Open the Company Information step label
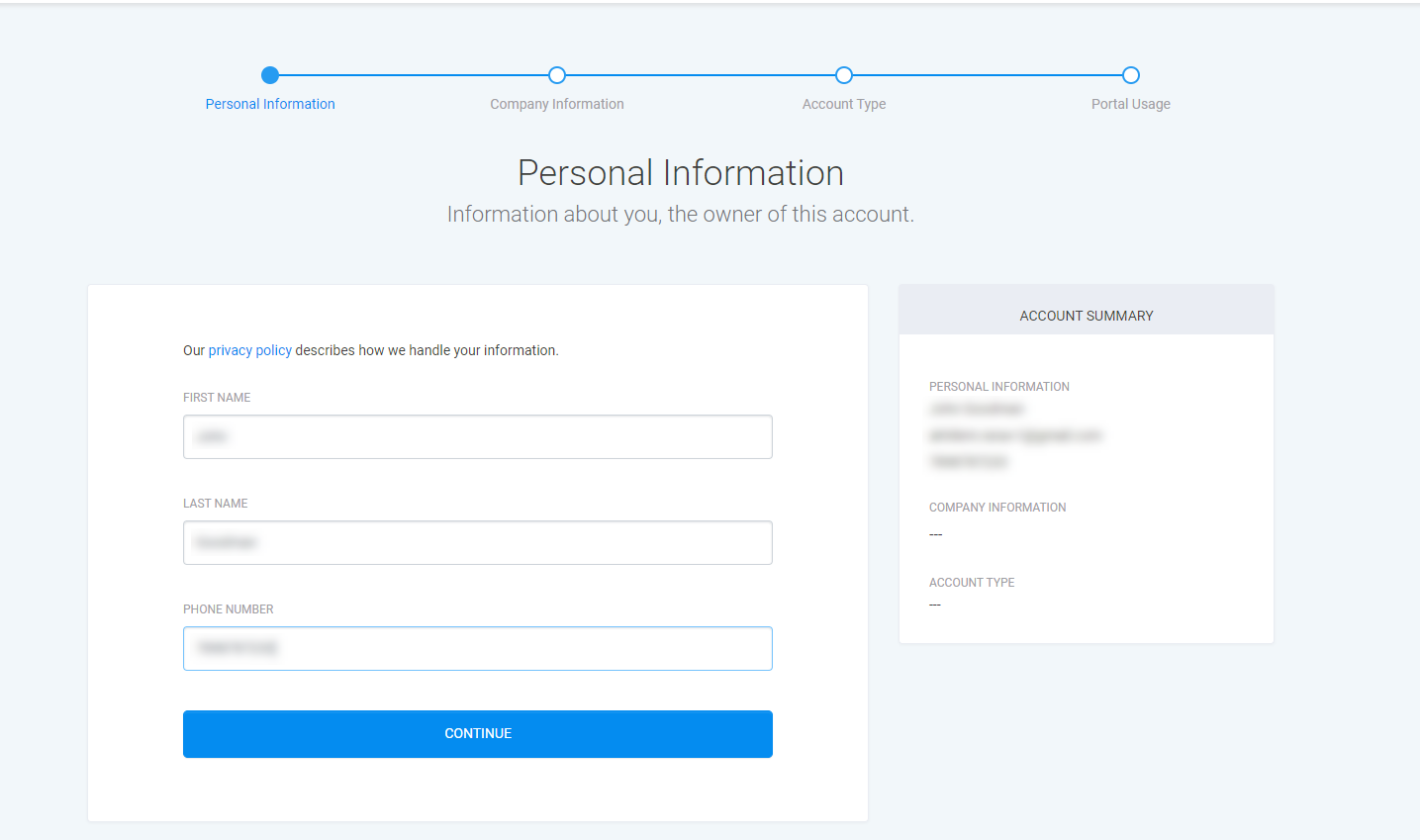The image size is (1420, 840). point(557,104)
